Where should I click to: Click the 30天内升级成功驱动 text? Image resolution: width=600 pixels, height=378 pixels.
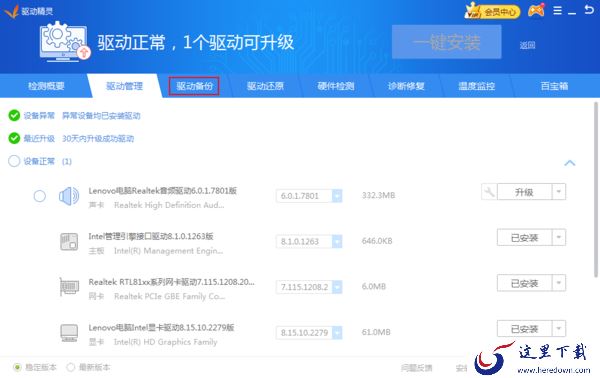click(98, 138)
